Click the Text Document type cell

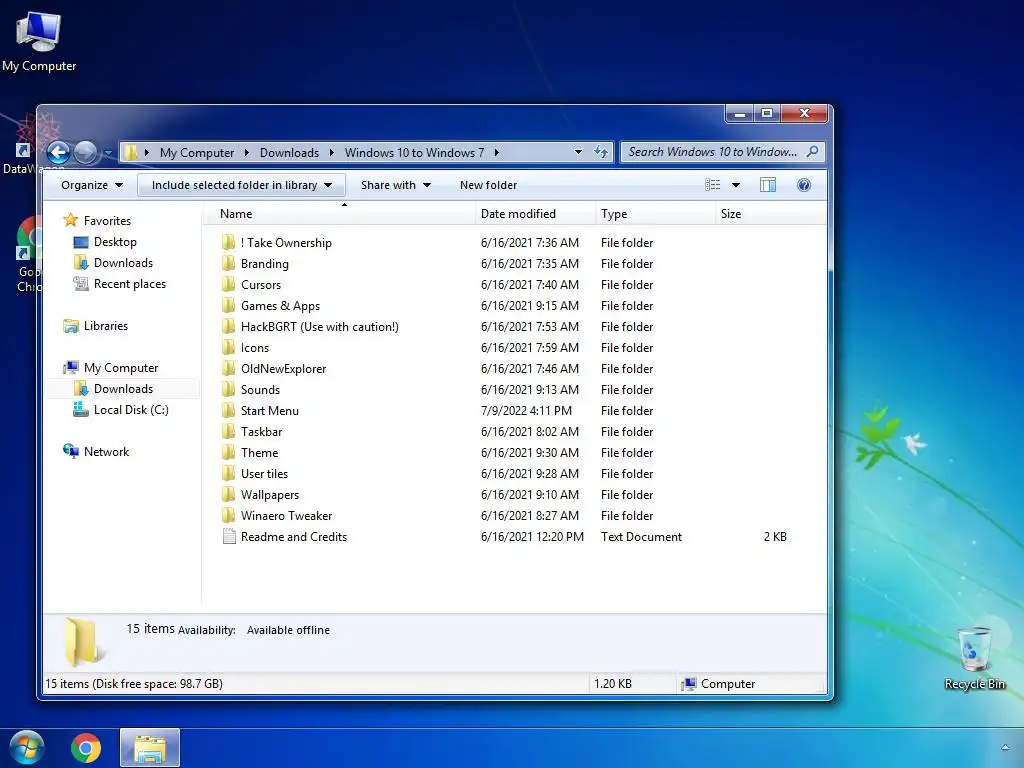click(641, 536)
